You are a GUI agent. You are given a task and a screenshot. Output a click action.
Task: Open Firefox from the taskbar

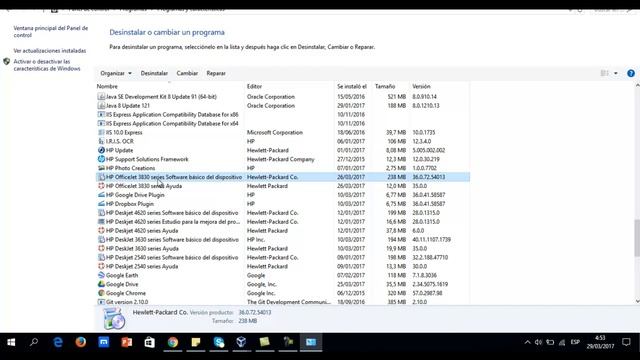[81, 342]
